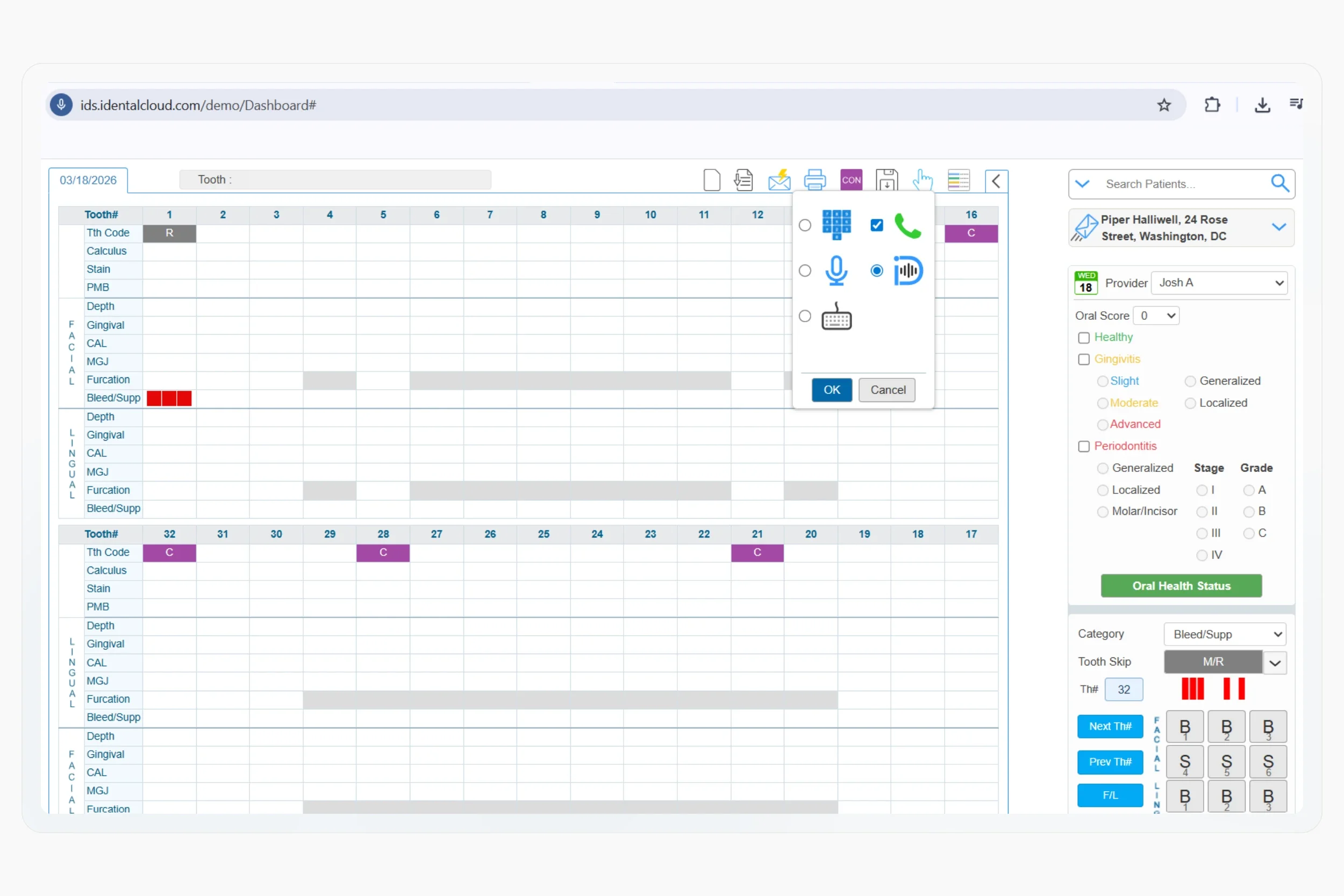Viewport: 1344px width, 896px height.
Task: Click the Oral Health Status button
Action: coord(1181,586)
